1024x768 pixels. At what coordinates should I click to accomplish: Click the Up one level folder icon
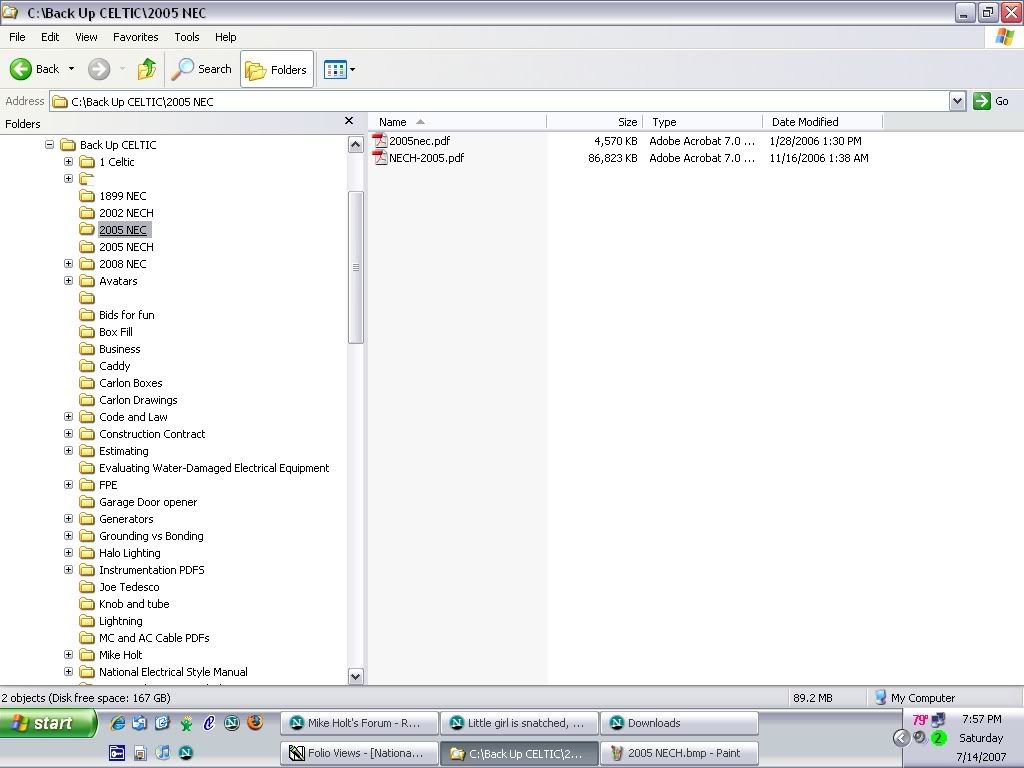pyautogui.click(x=147, y=69)
